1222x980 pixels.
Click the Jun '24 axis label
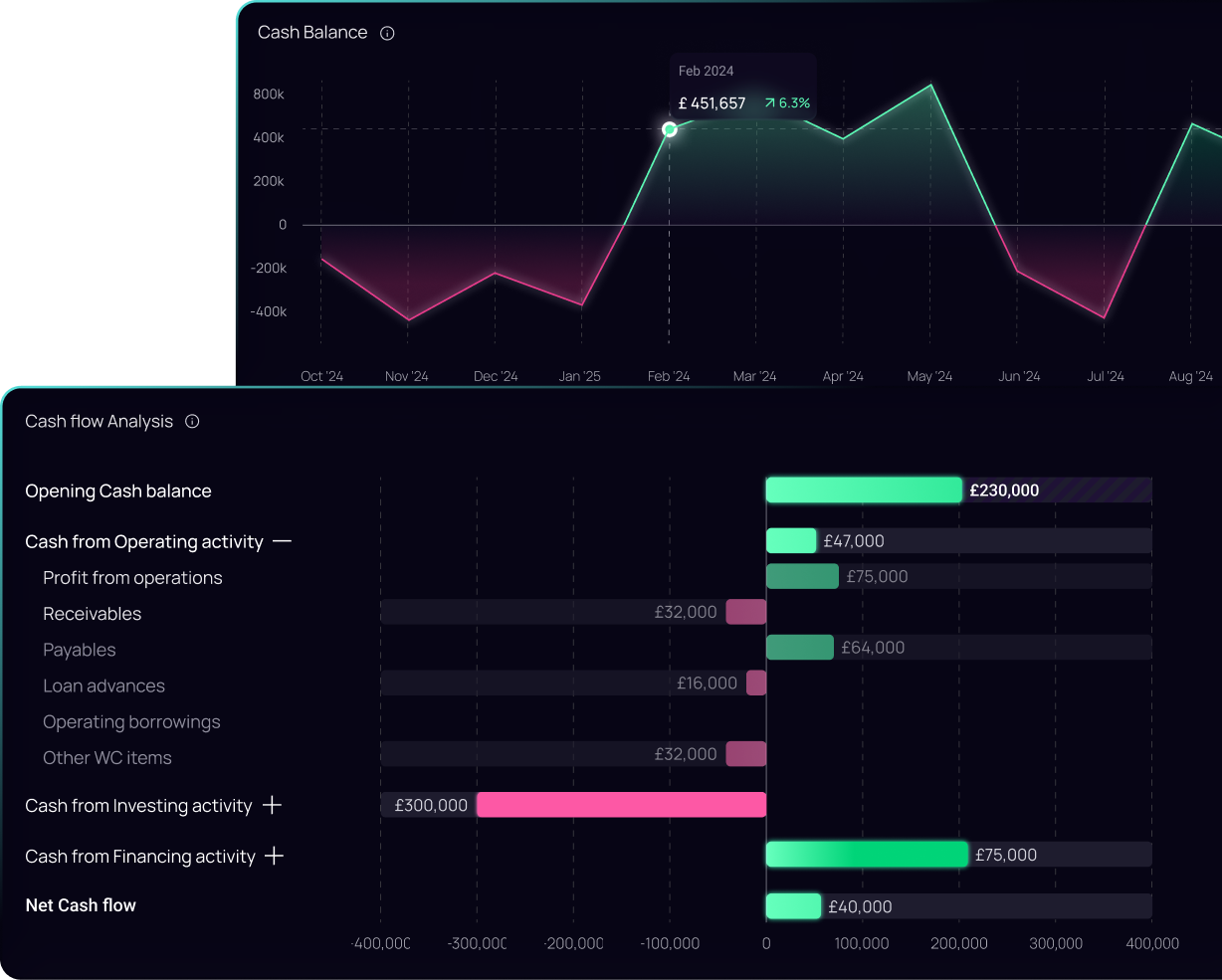coord(1019,376)
